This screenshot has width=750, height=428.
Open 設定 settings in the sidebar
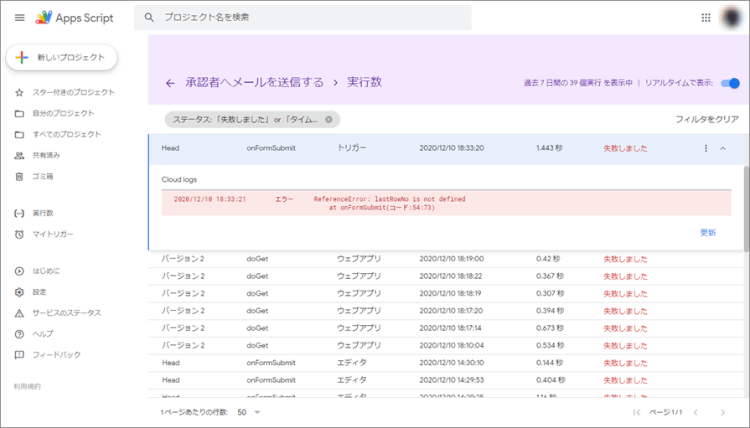pyautogui.click(x=39, y=292)
